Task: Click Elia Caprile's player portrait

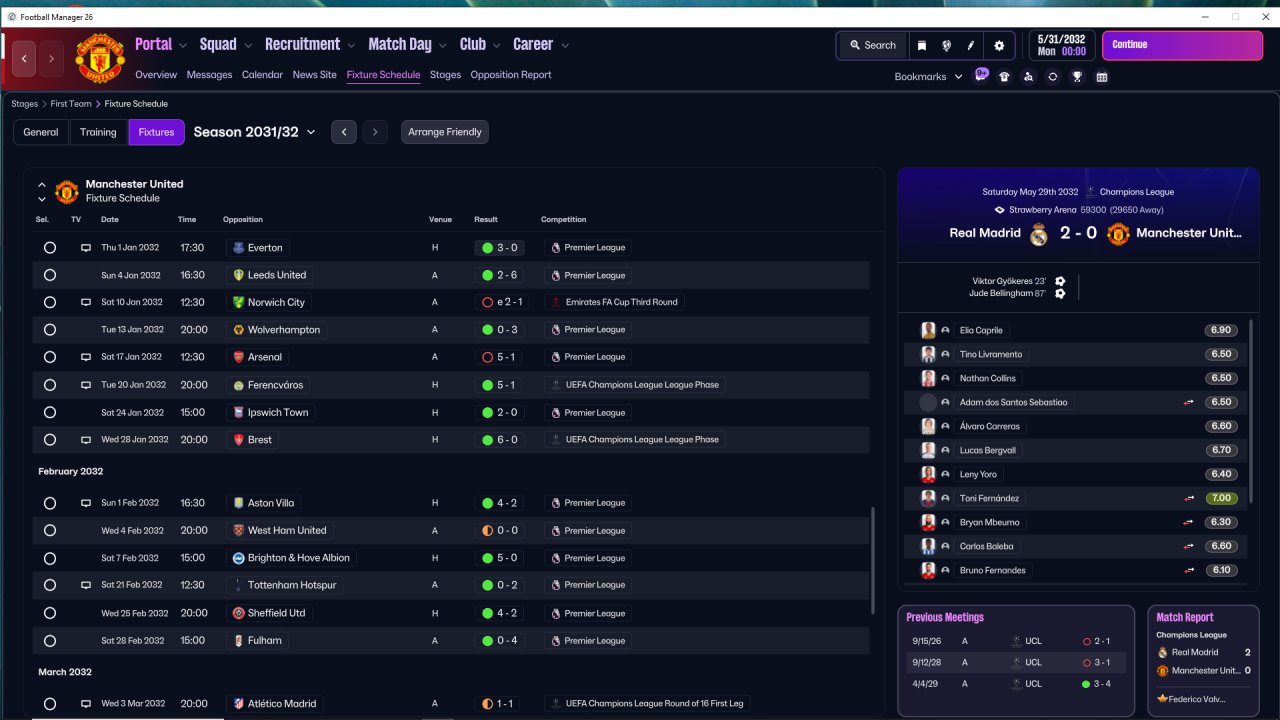Action: point(928,330)
